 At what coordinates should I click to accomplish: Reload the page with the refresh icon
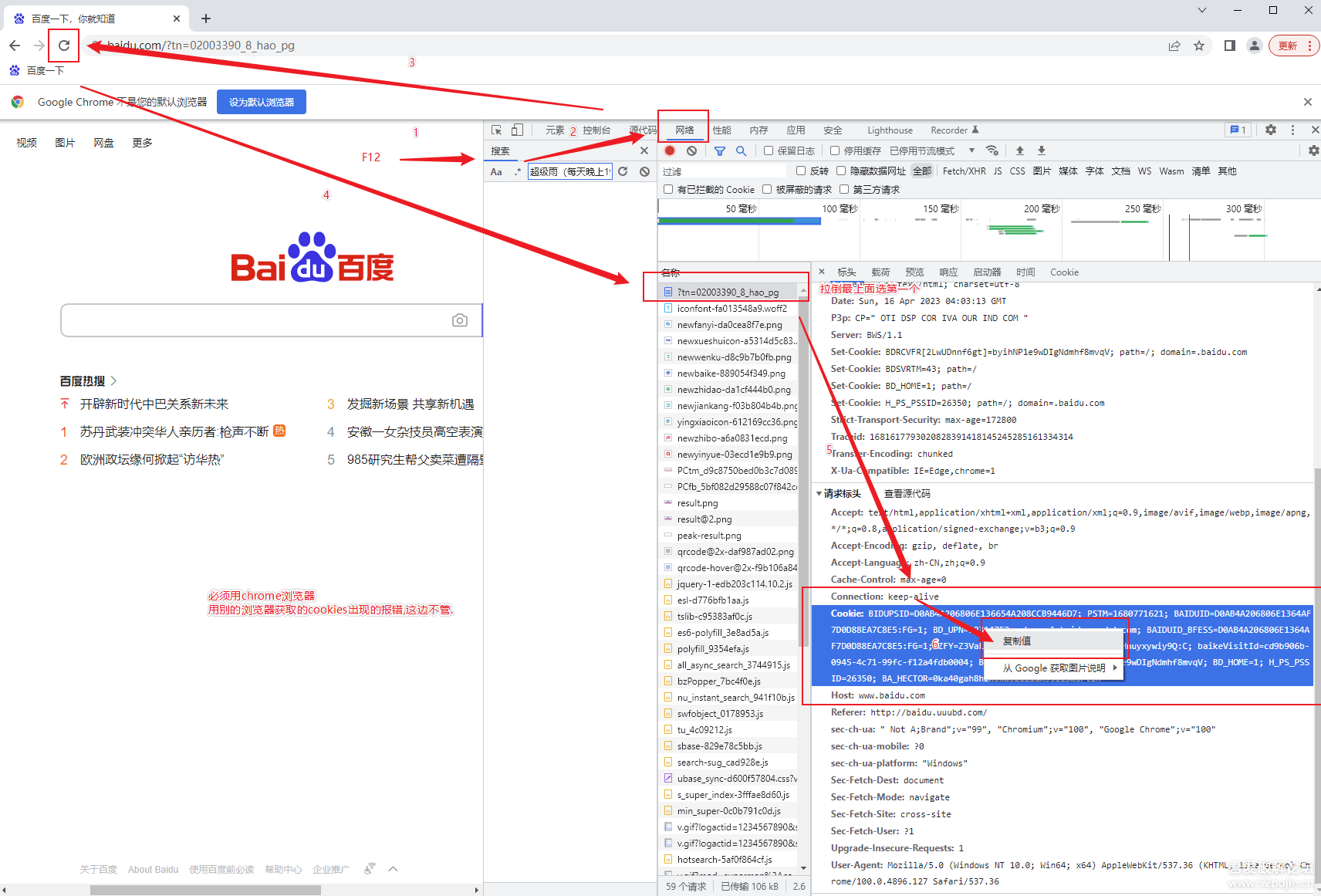point(64,46)
